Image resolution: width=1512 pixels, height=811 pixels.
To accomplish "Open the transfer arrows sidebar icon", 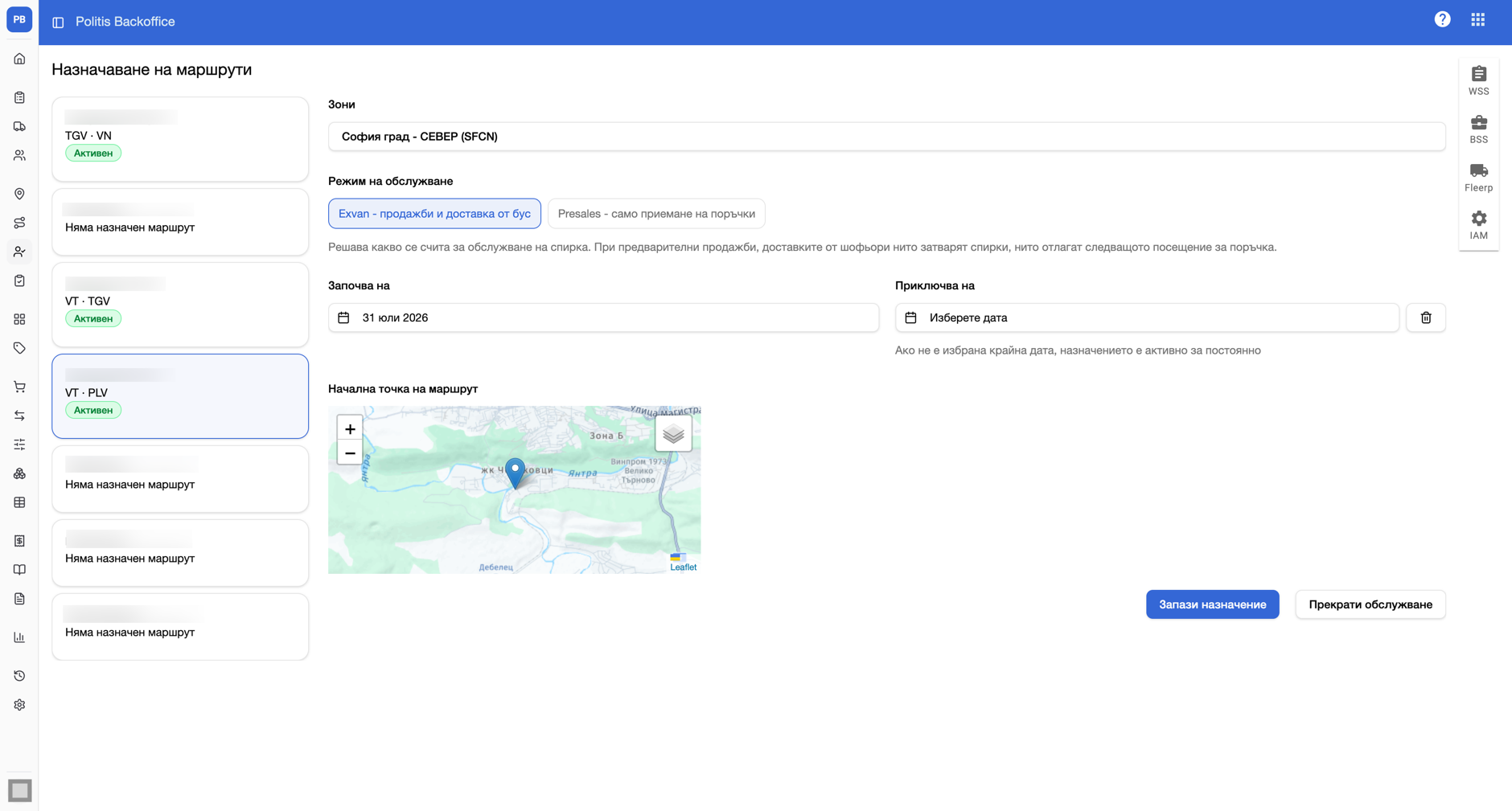I will click(19, 416).
